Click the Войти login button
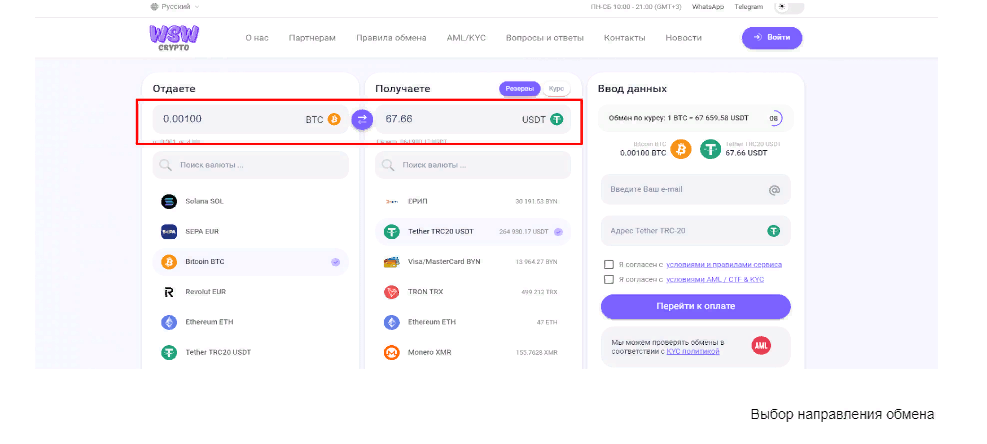987x444 pixels. 771,38
